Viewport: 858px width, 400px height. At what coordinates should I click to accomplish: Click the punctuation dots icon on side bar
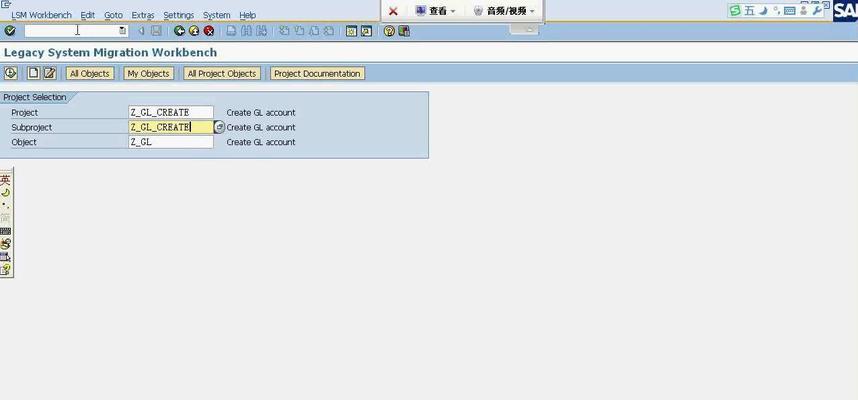pos(5,206)
